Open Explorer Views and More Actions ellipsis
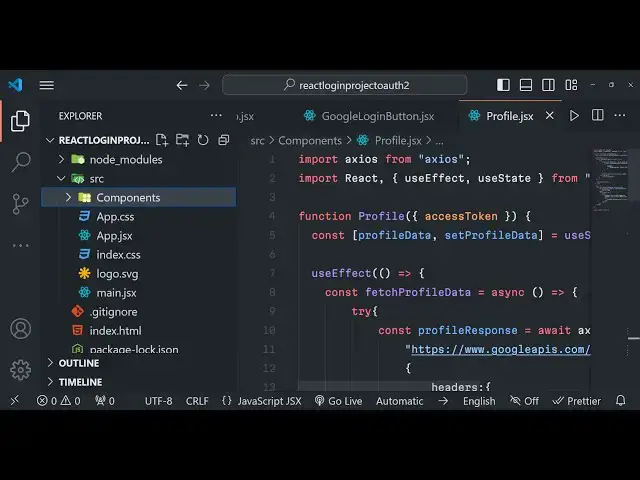Image resolution: width=640 pixels, height=480 pixels. click(x=216, y=116)
